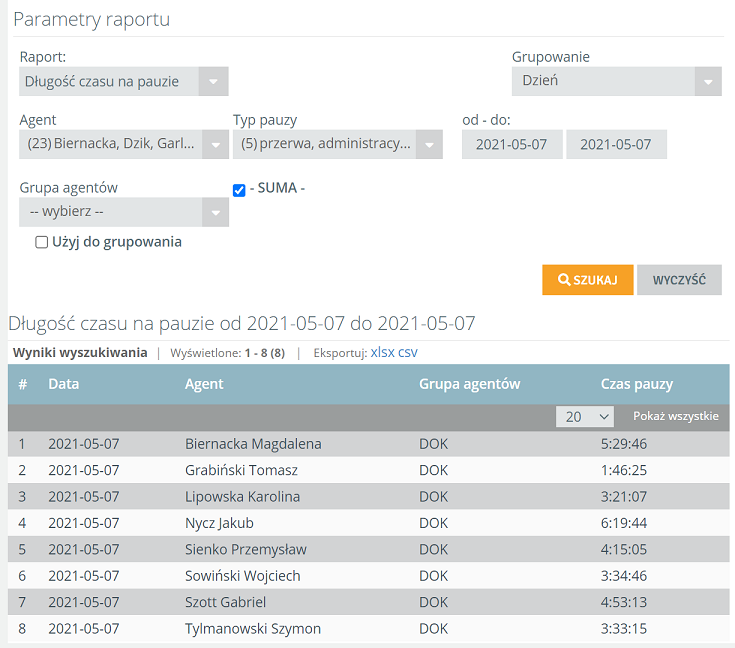Click pause time 5:29:46
Image resolution: width=735 pixels, height=648 pixels.
pyautogui.click(x=624, y=444)
